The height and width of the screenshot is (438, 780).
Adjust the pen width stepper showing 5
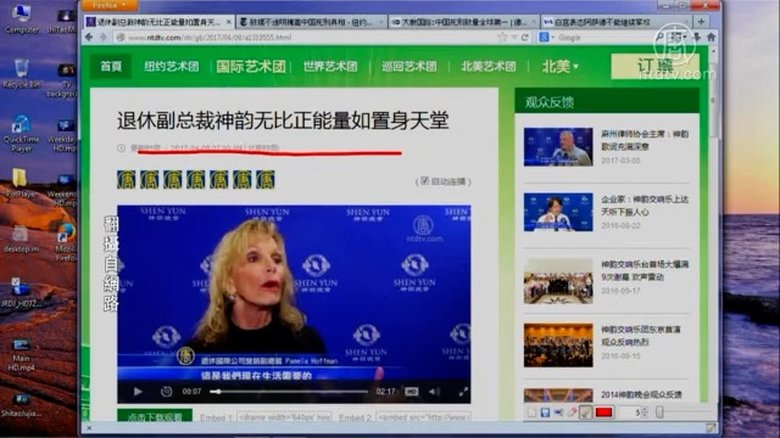(642, 412)
